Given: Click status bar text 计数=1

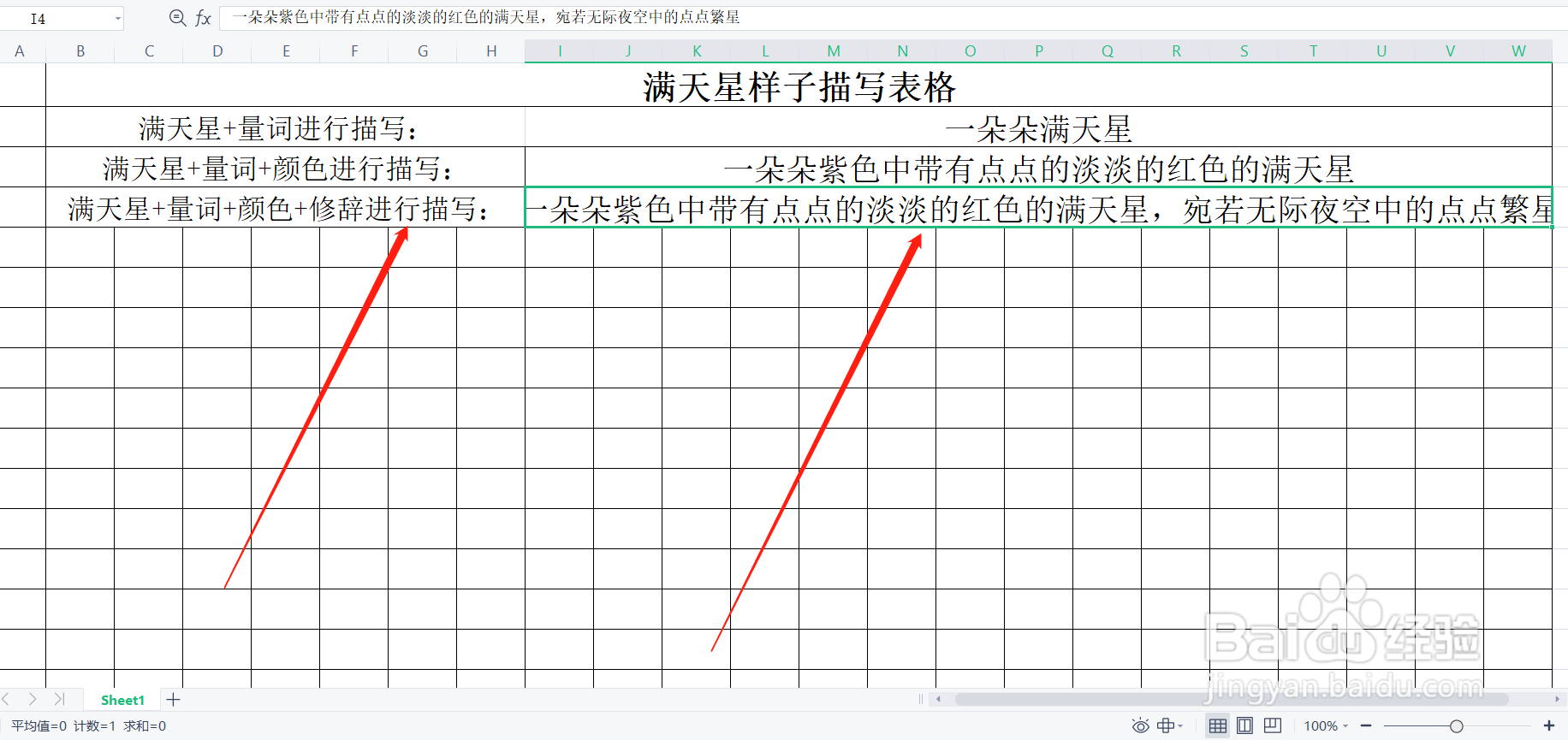Looking at the screenshot, I should coord(94,726).
